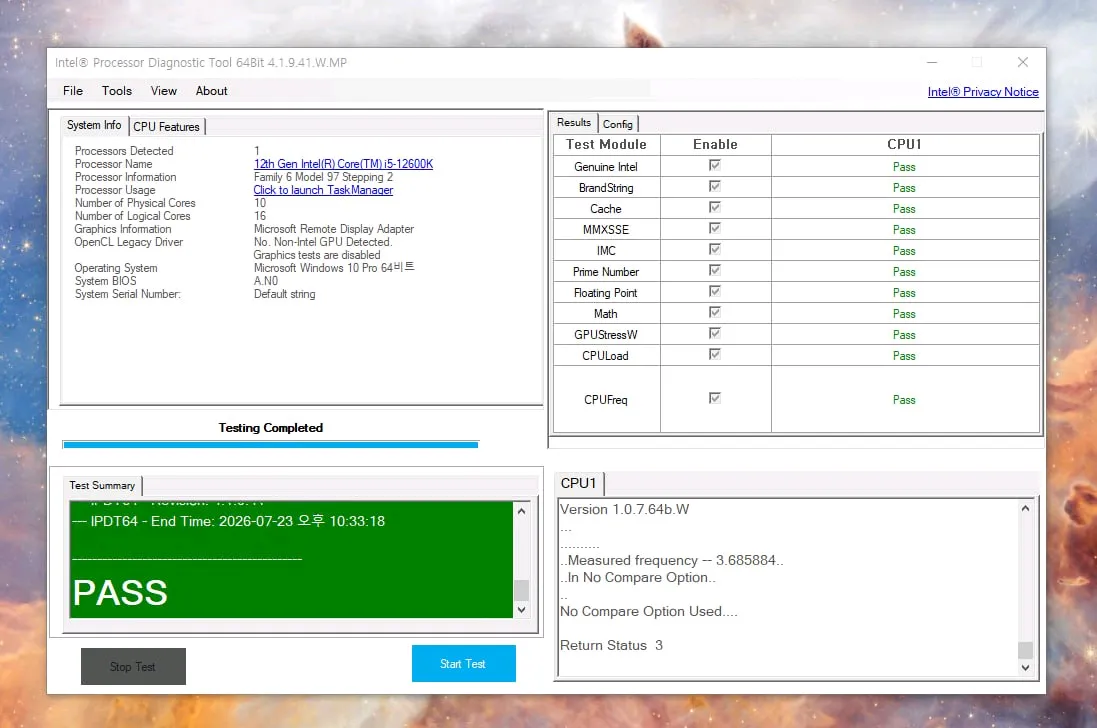
Task: Open the View menu
Action: click(x=164, y=91)
